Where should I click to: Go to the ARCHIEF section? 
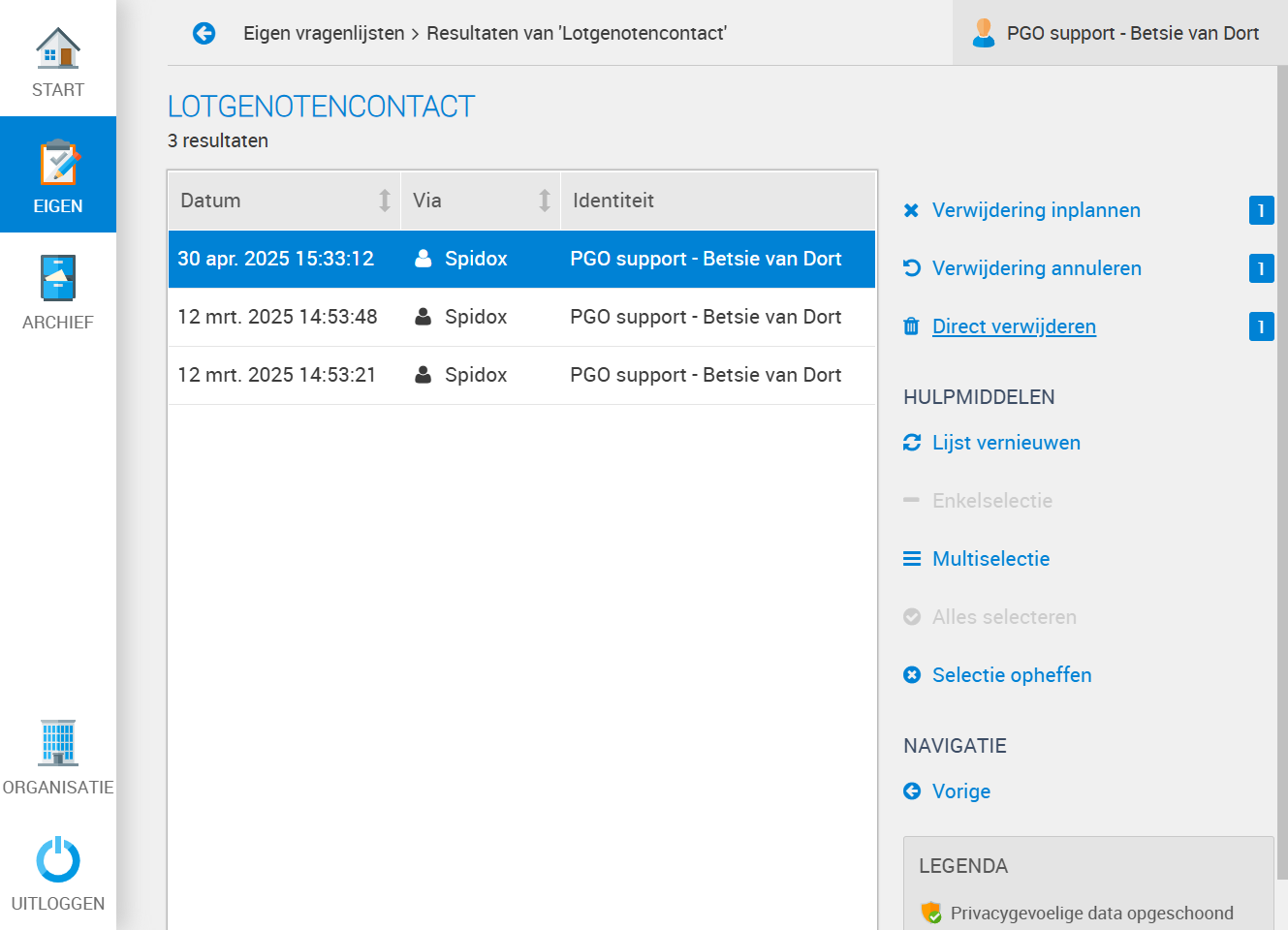(x=58, y=291)
